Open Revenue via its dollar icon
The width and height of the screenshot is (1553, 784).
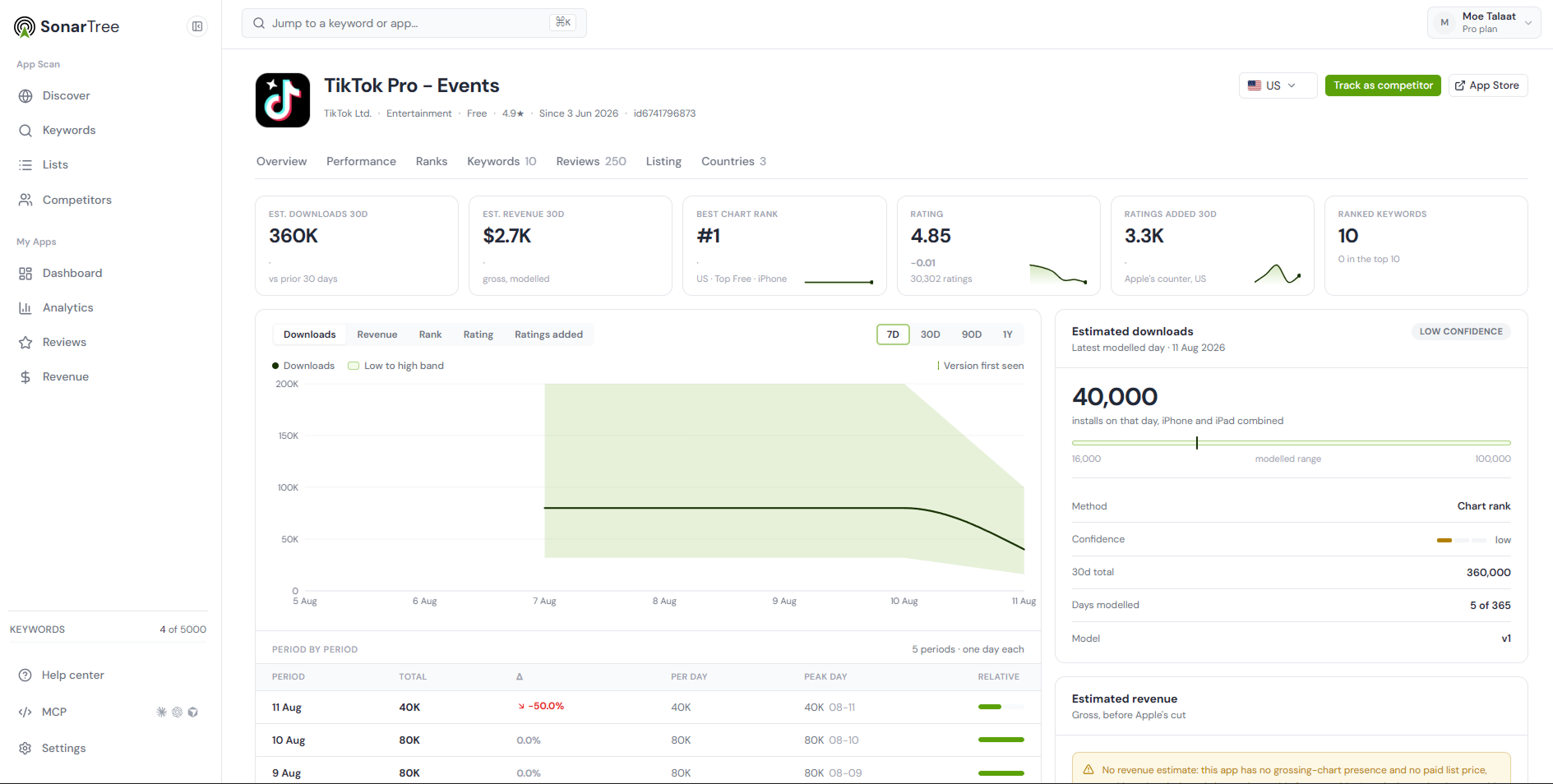pos(25,377)
